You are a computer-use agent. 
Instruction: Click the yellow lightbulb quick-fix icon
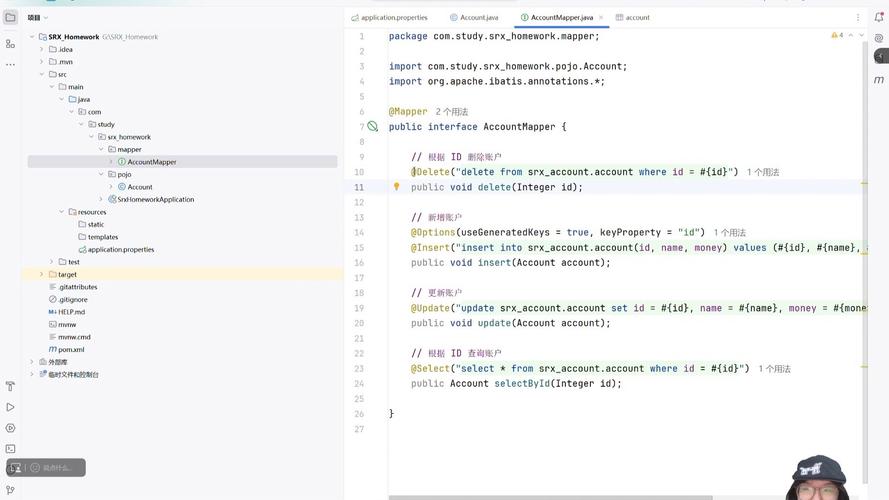point(396,187)
